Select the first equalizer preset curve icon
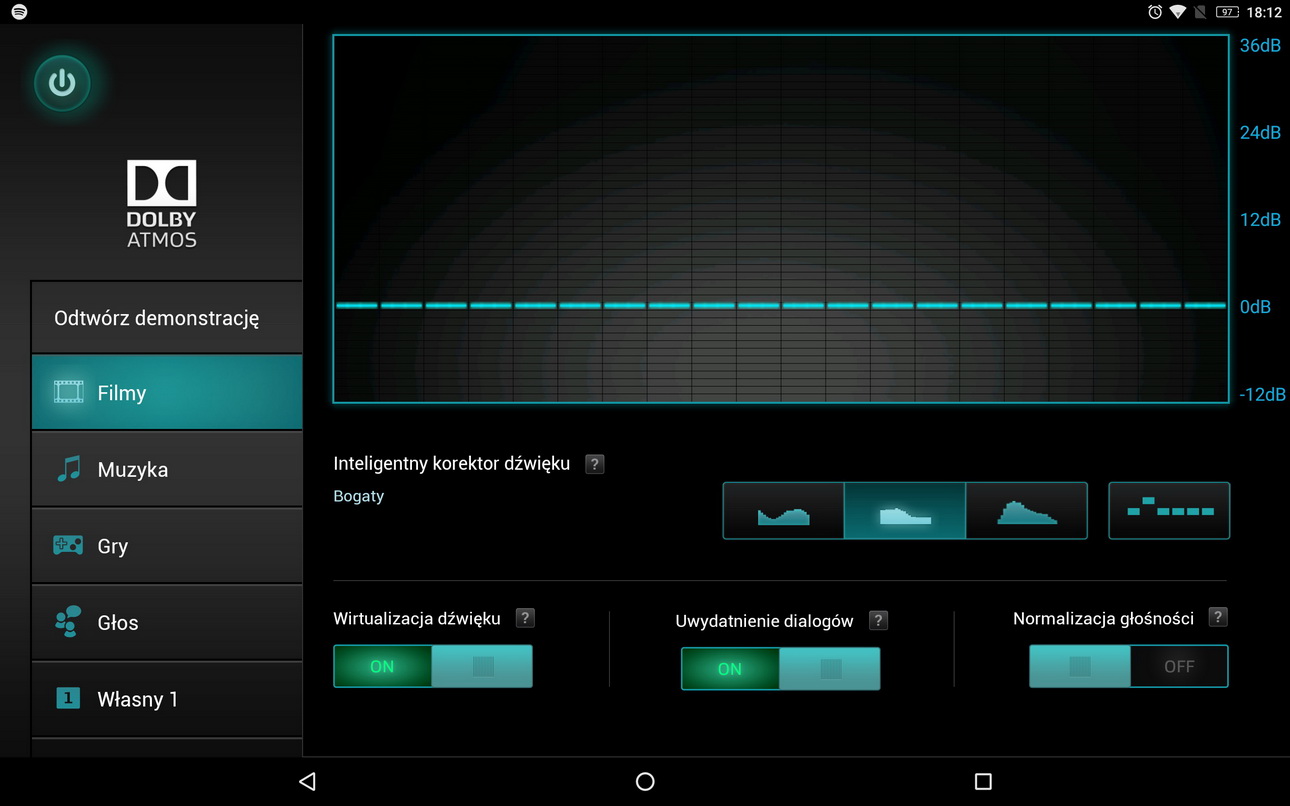The height and width of the screenshot is (806, 1290). click(783, 511)
